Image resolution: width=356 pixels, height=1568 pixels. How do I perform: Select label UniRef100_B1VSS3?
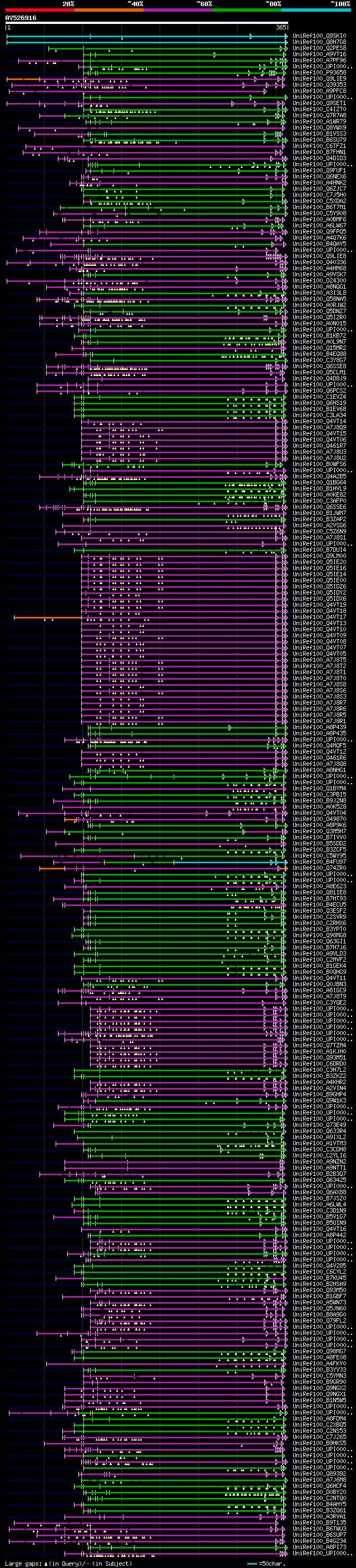(319, 133)
